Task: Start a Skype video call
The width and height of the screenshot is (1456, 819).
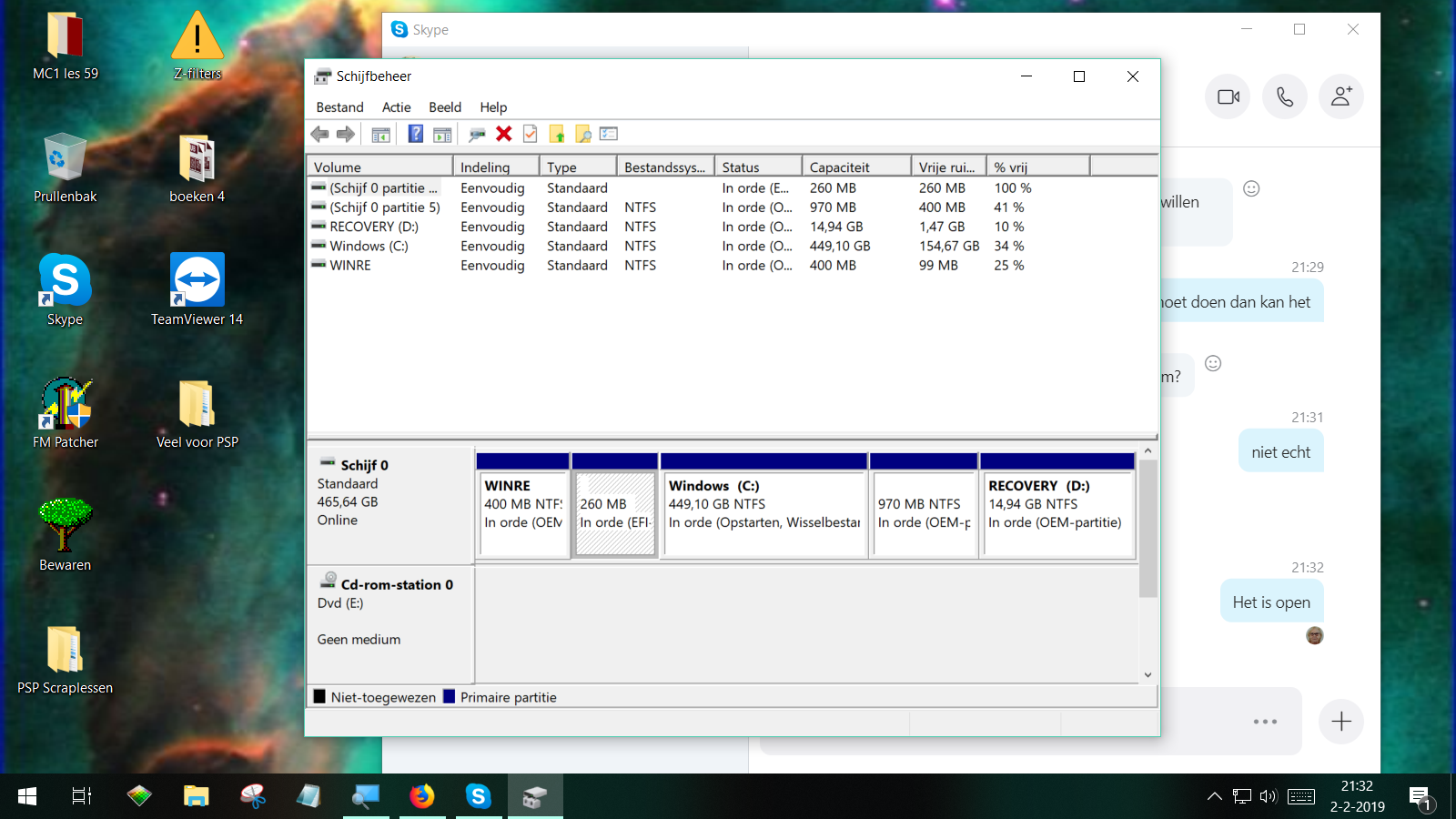Action: tap(1228, 96)
